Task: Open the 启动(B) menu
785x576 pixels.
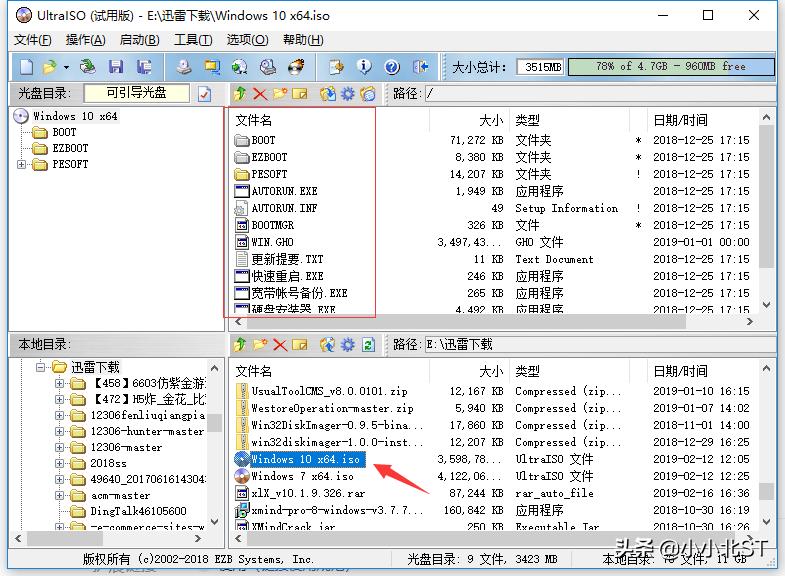Action: click(x=139, y=40)
